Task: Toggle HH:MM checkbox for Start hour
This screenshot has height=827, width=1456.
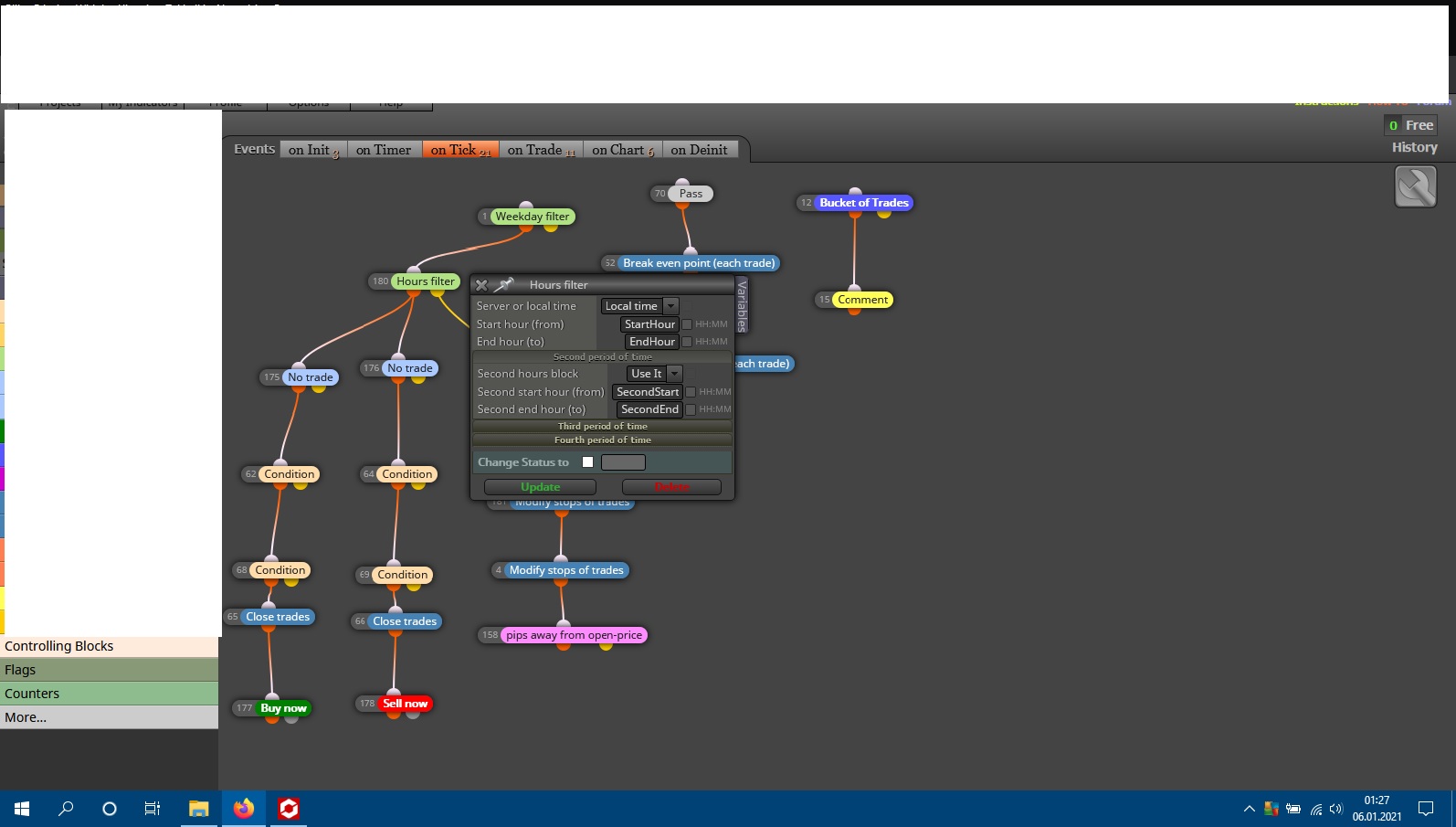Action: 687,324
